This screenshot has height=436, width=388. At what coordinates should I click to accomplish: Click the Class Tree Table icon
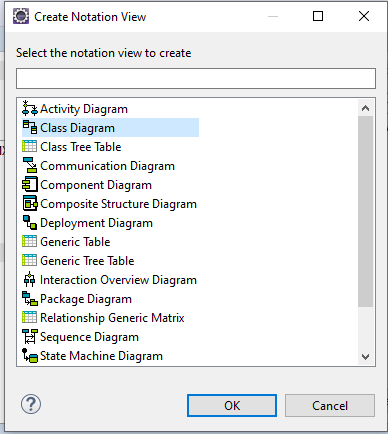pyautogui.click(x=30, y=146)
